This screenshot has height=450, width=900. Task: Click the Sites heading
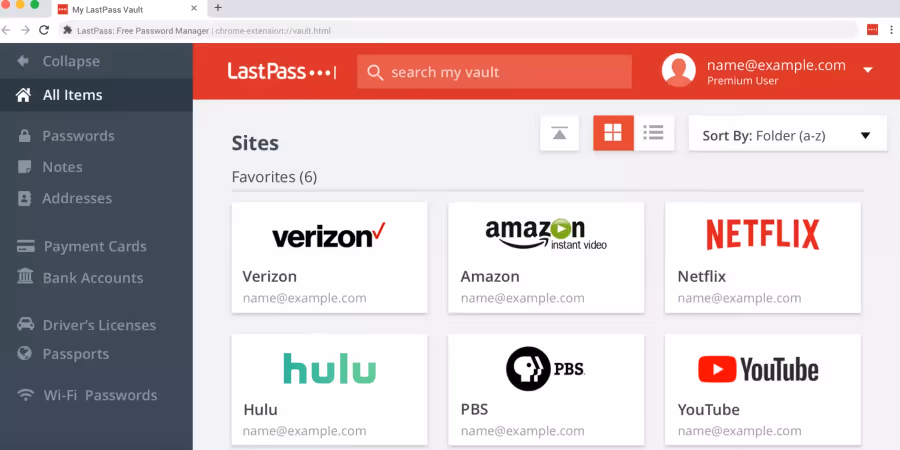coord(255,143)
